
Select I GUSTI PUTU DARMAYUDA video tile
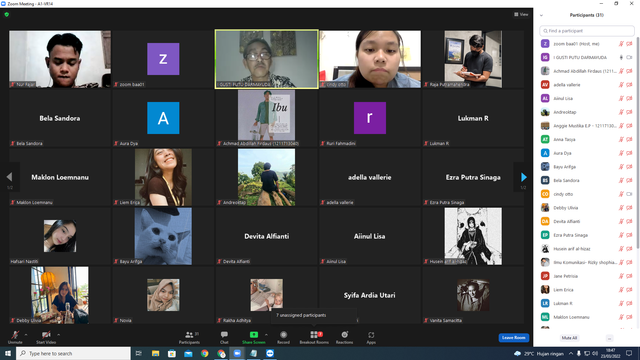tap(267, 59)
